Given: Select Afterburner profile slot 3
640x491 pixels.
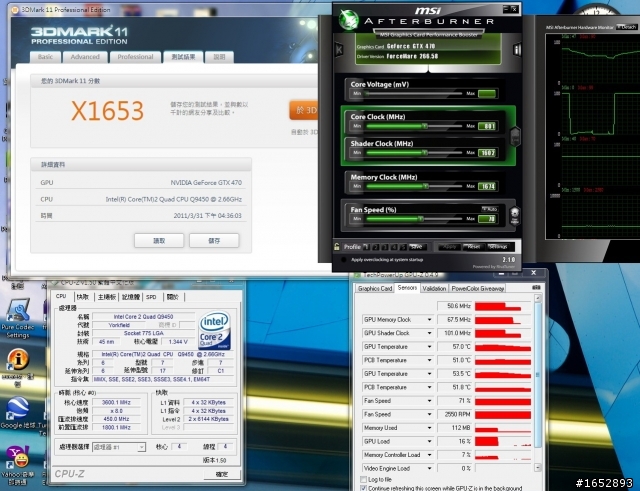Looking at the screenshot, I should [x=385, y=247].
